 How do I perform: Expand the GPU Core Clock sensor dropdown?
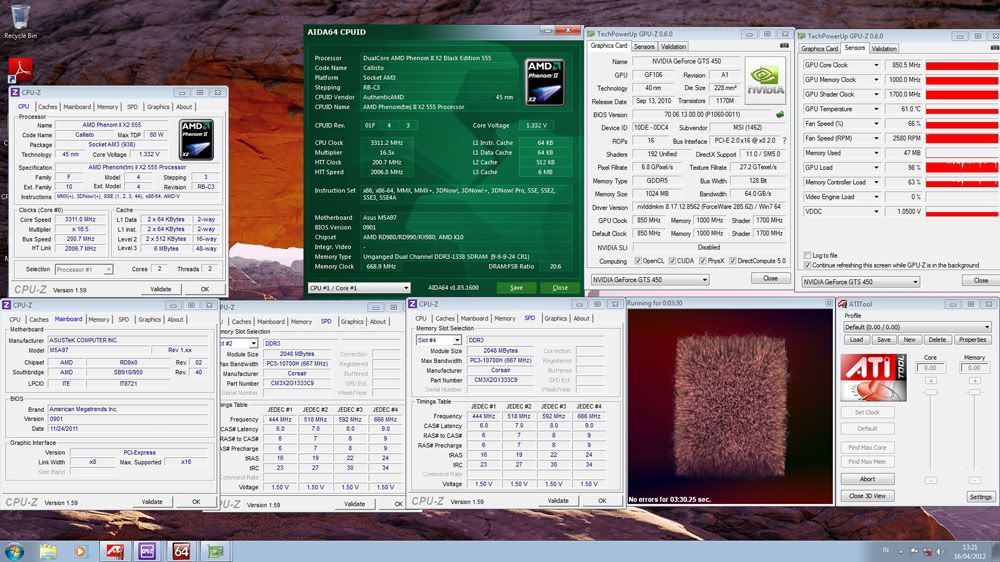[x=876, y=65]
